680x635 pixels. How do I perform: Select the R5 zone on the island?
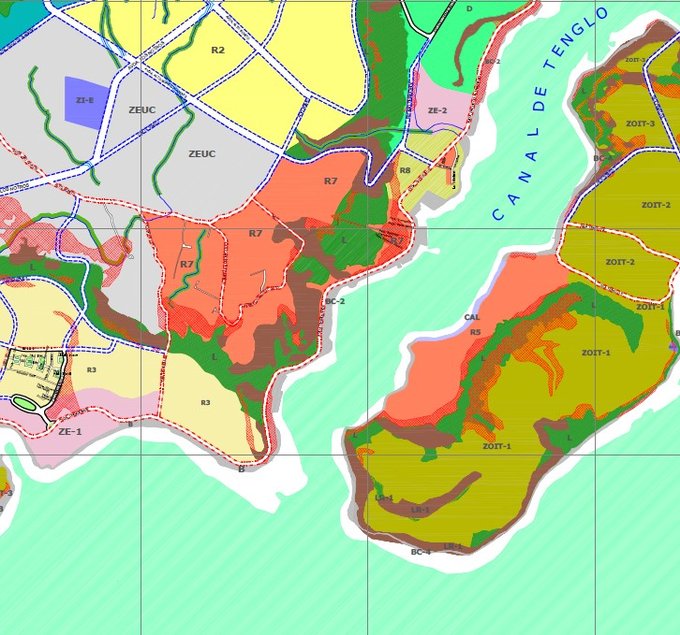click(x=476, y=332)
